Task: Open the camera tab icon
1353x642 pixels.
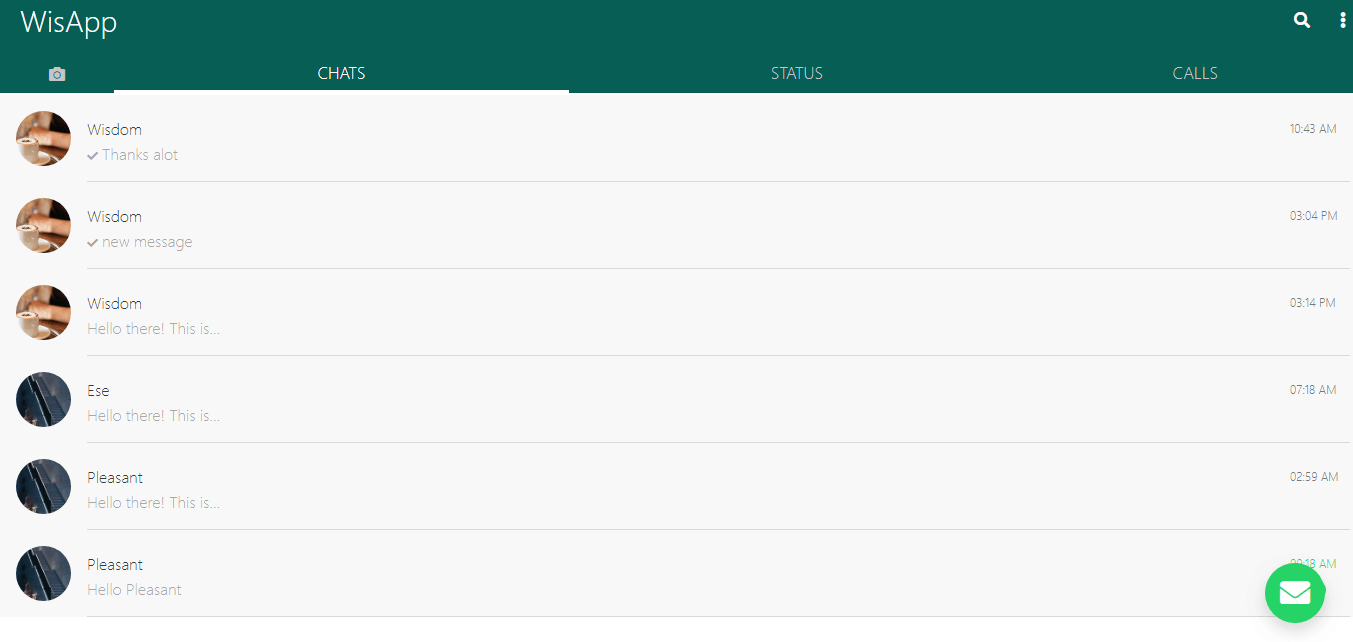Action: 57,74
